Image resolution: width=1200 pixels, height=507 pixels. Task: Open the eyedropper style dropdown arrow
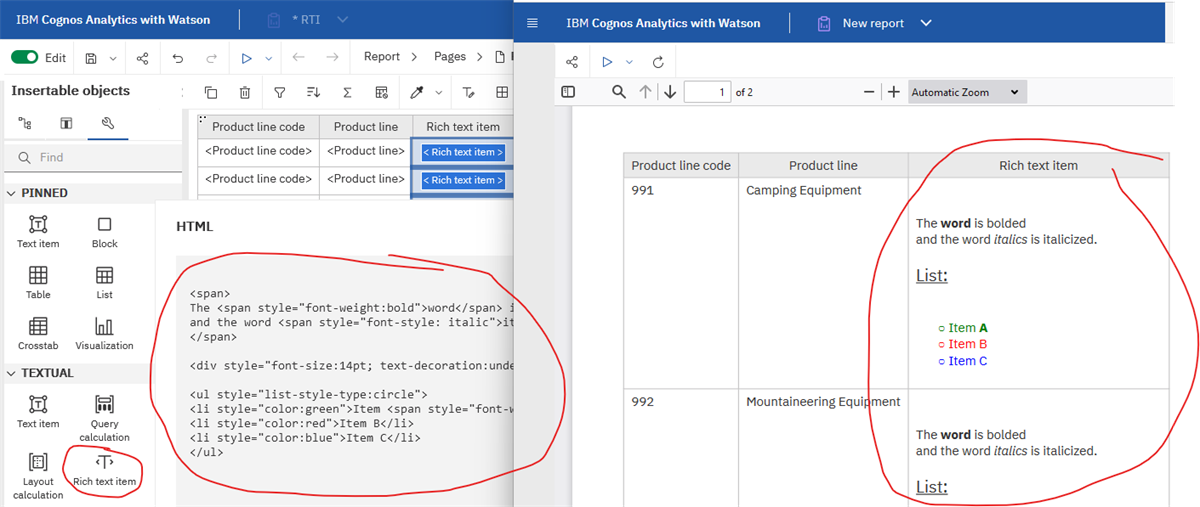click(438, 93)
